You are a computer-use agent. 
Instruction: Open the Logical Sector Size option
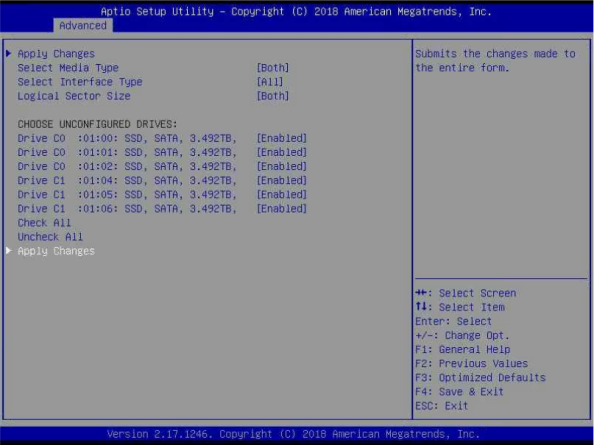(74, 96)
